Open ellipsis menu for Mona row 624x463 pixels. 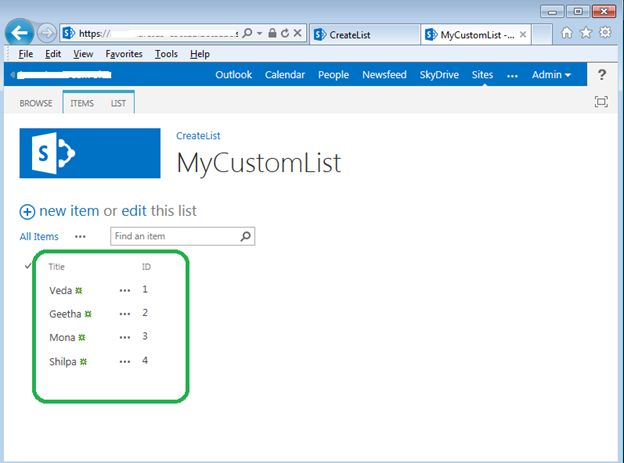(x=125, y=338)
